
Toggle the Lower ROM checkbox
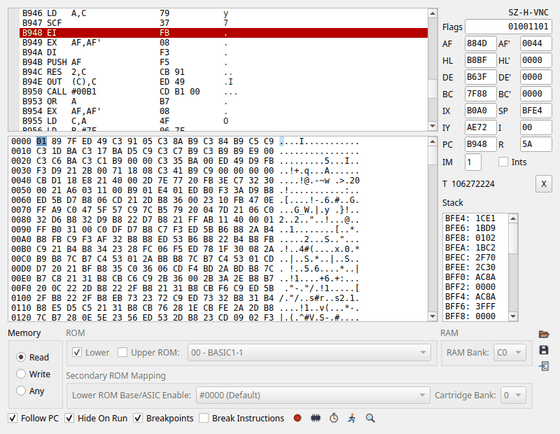[x=77, y=352]
